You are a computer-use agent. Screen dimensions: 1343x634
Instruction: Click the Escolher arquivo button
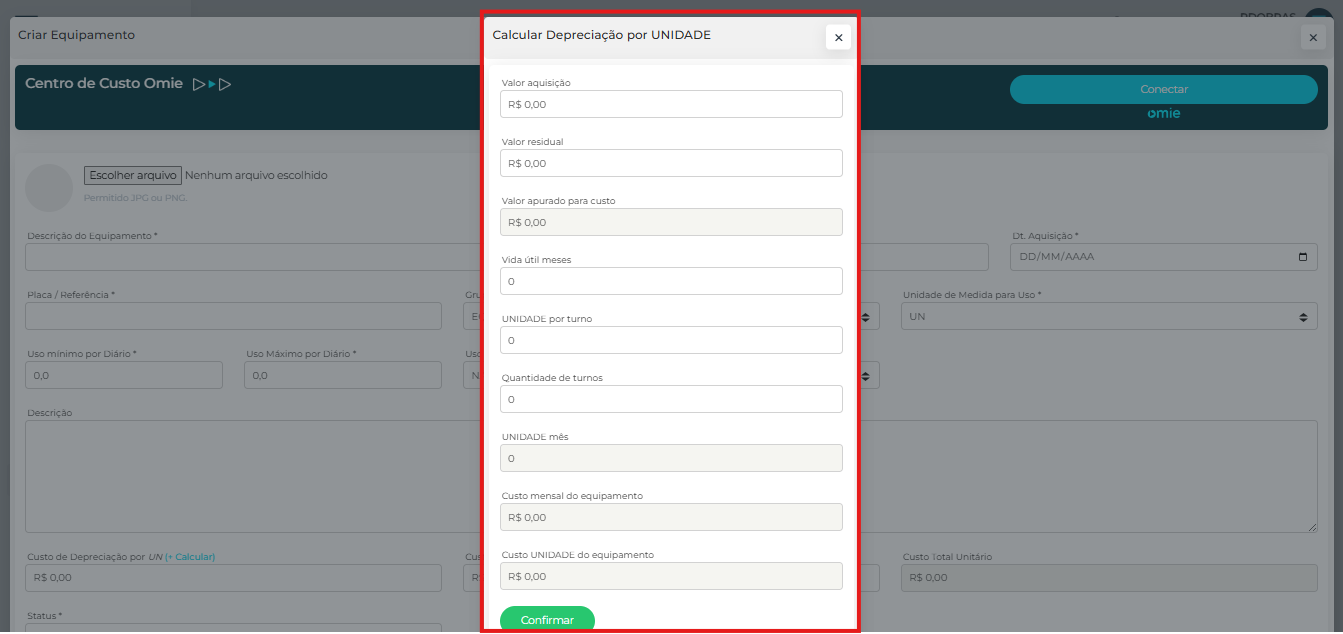pos(133,175)
